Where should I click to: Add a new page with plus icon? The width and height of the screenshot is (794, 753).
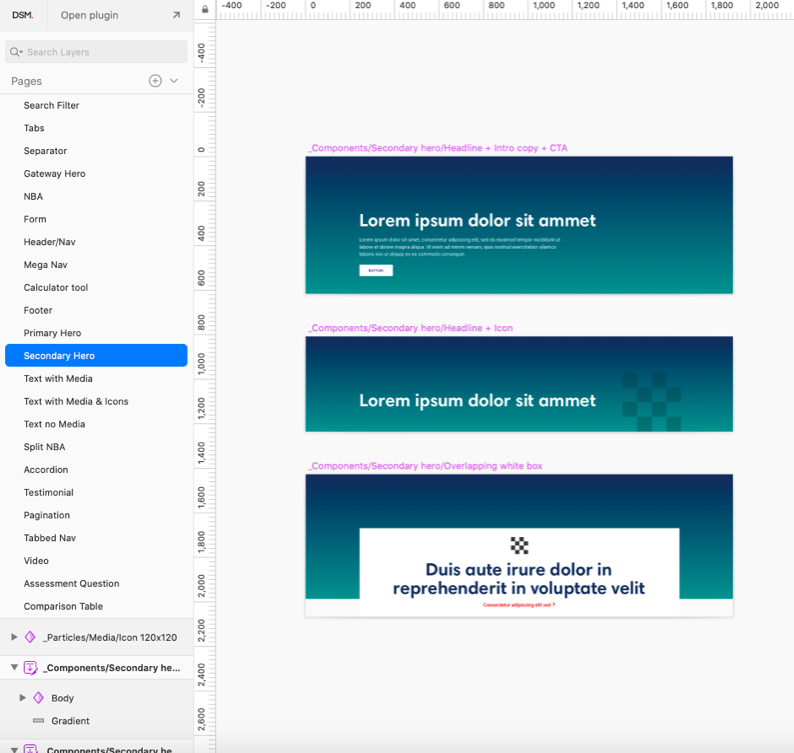click(x=155, y=81)
